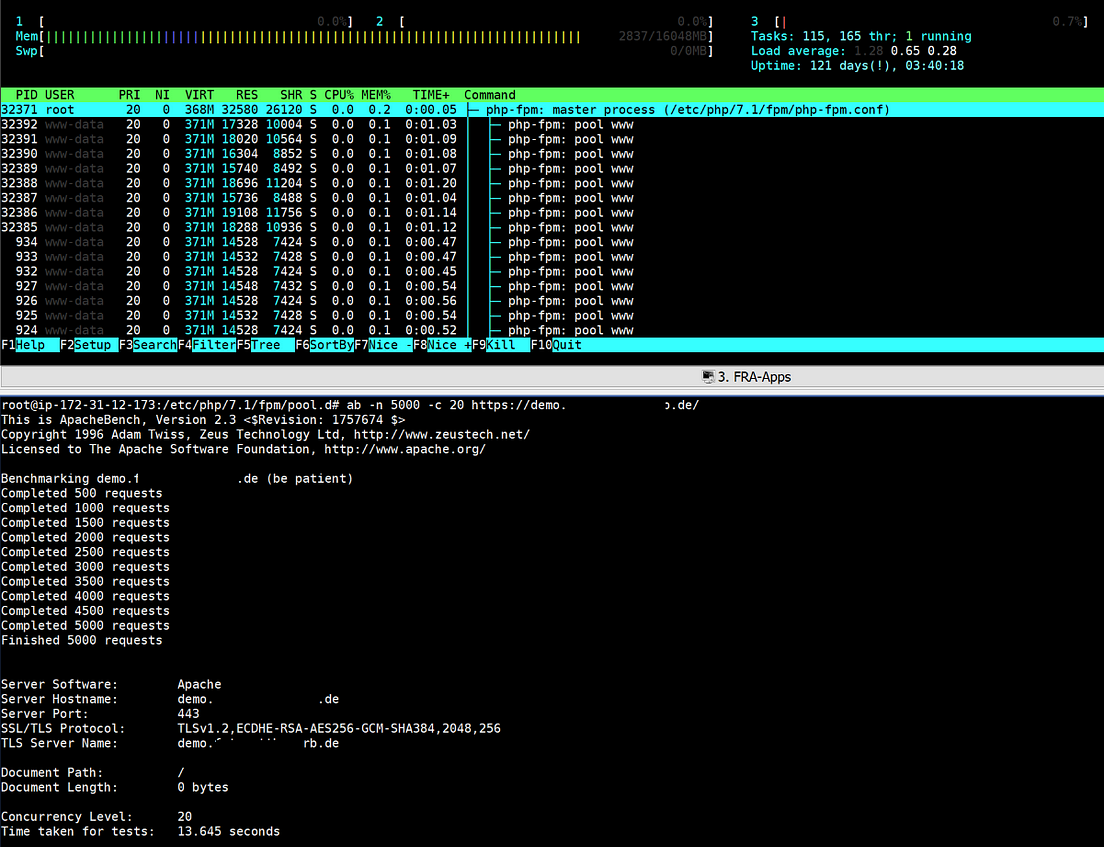This screenshot has width=1104, height=847.
Task: Sort by the MEM% column header
Action: pyautogui.click(x=376, y=95)
